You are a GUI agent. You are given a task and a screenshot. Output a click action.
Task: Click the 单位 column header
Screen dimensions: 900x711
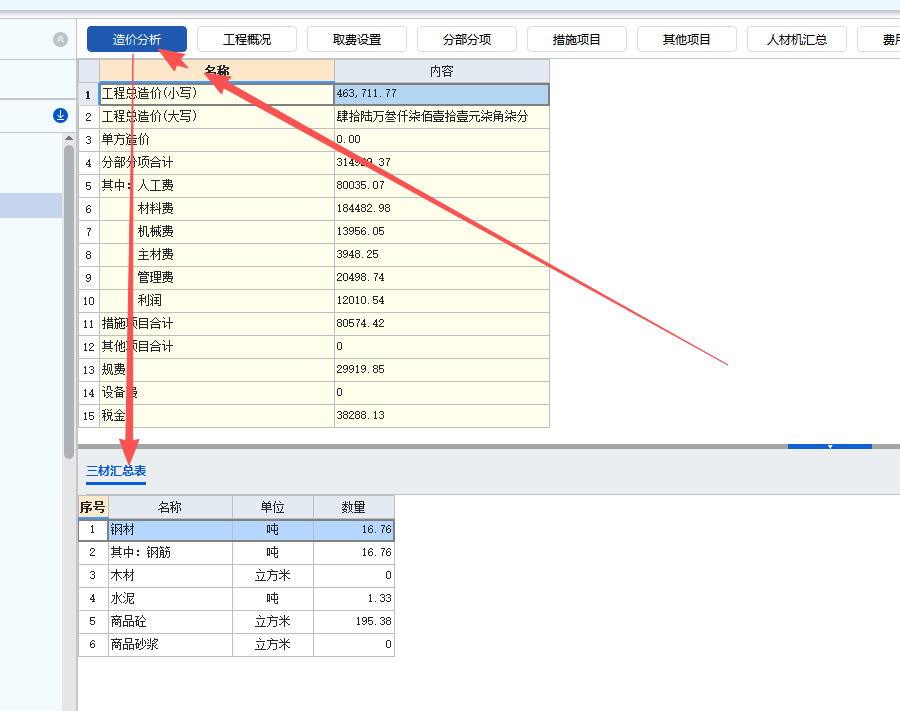pyautogui.click(x=273, y=507)
